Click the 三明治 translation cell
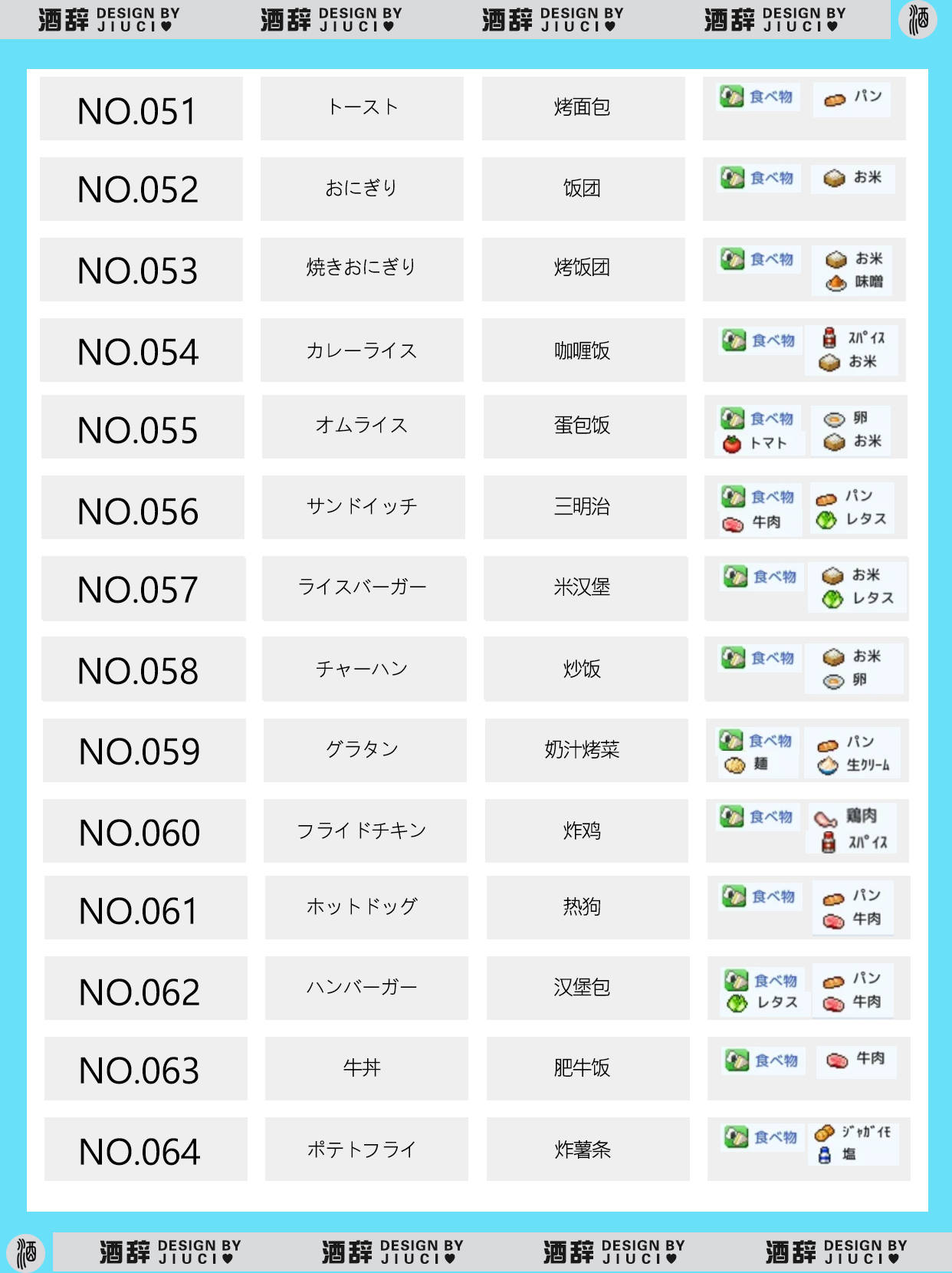Screen dimensions: 952x1273 coord(584,507)
